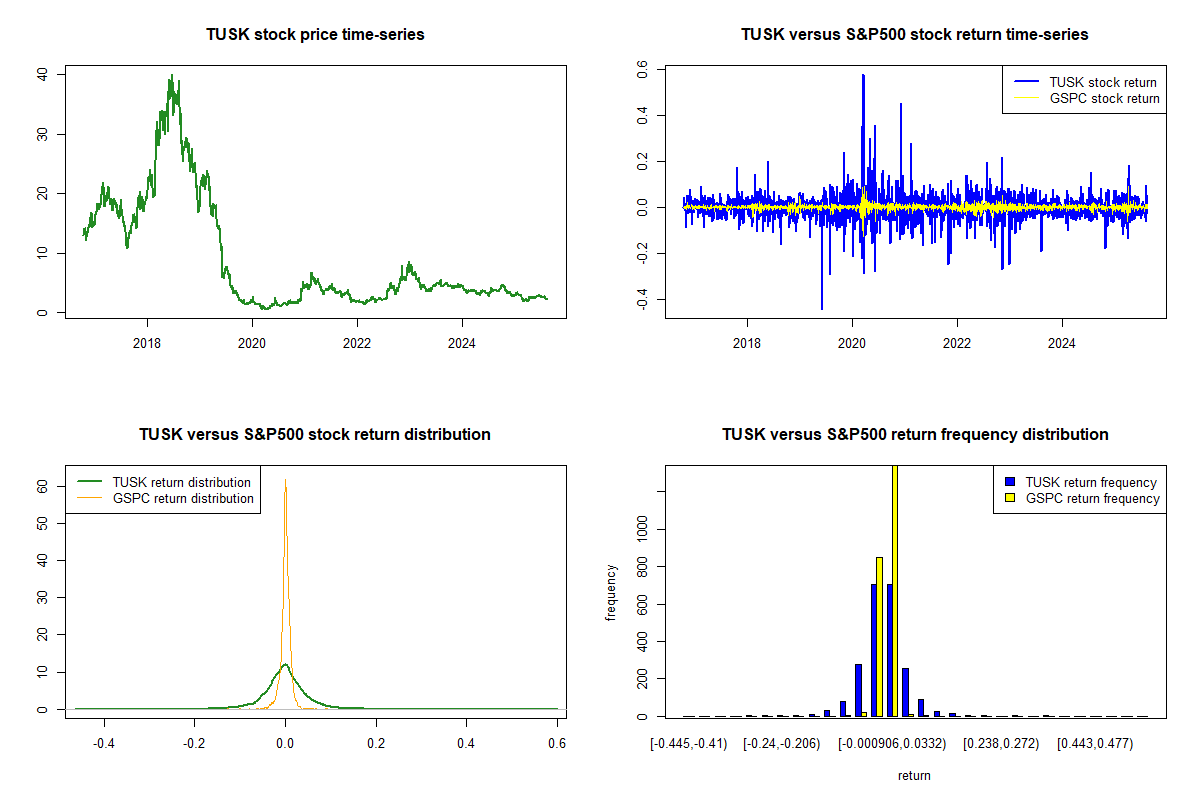The width and height of the screenshot is (1200, 800).
Task: Click the 'return' x-axis label below the histogram
Action: point(914,775)
